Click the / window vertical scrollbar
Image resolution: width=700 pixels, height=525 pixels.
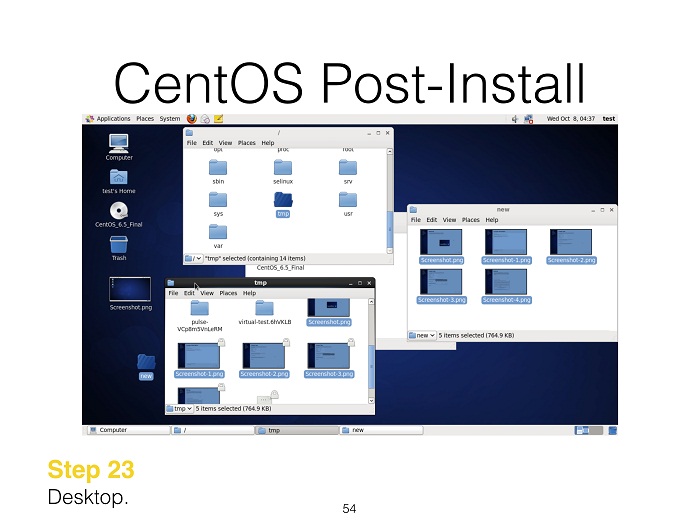[x=390, y=229]
